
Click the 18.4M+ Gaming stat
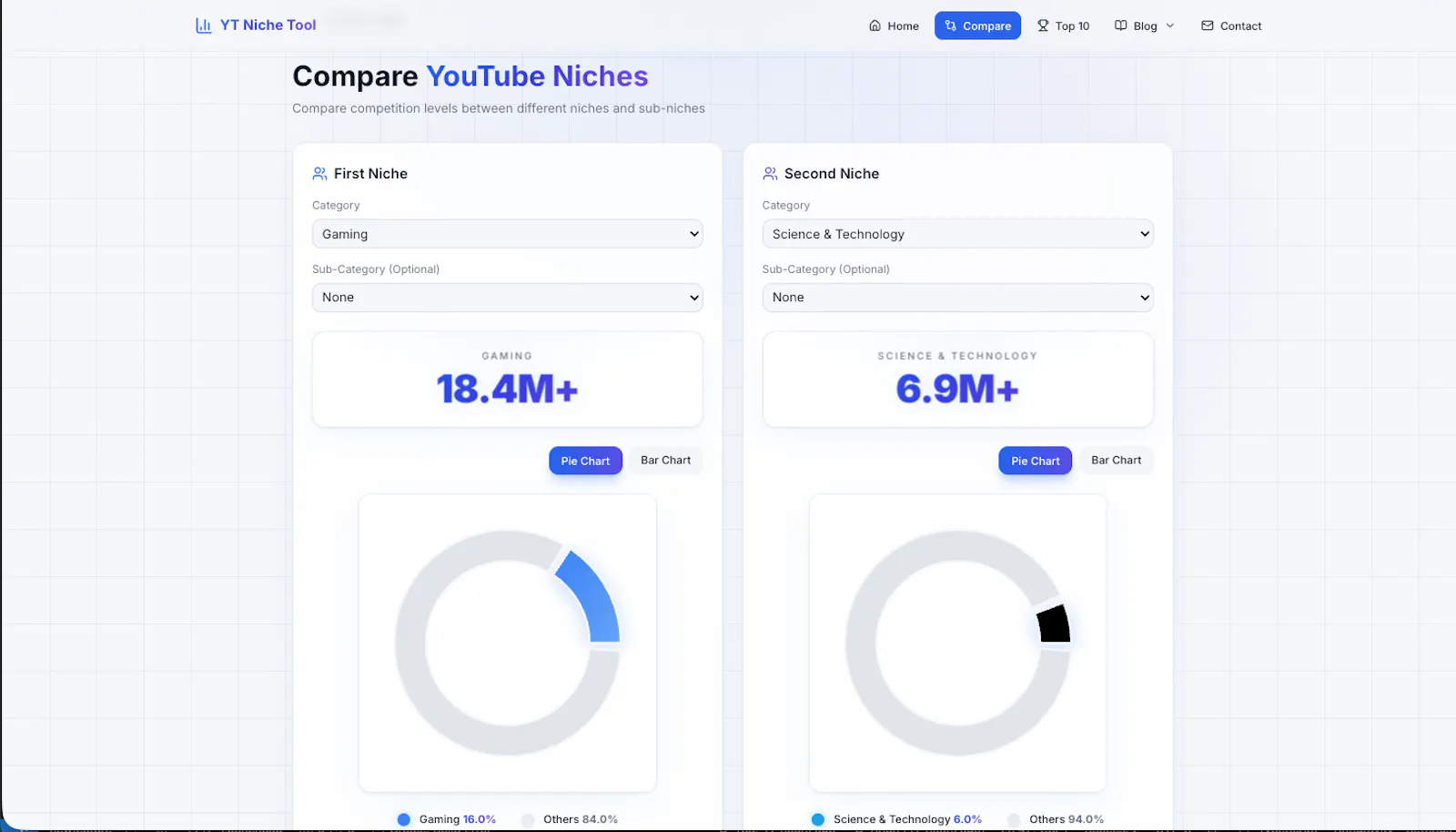[x=507, y=390]
